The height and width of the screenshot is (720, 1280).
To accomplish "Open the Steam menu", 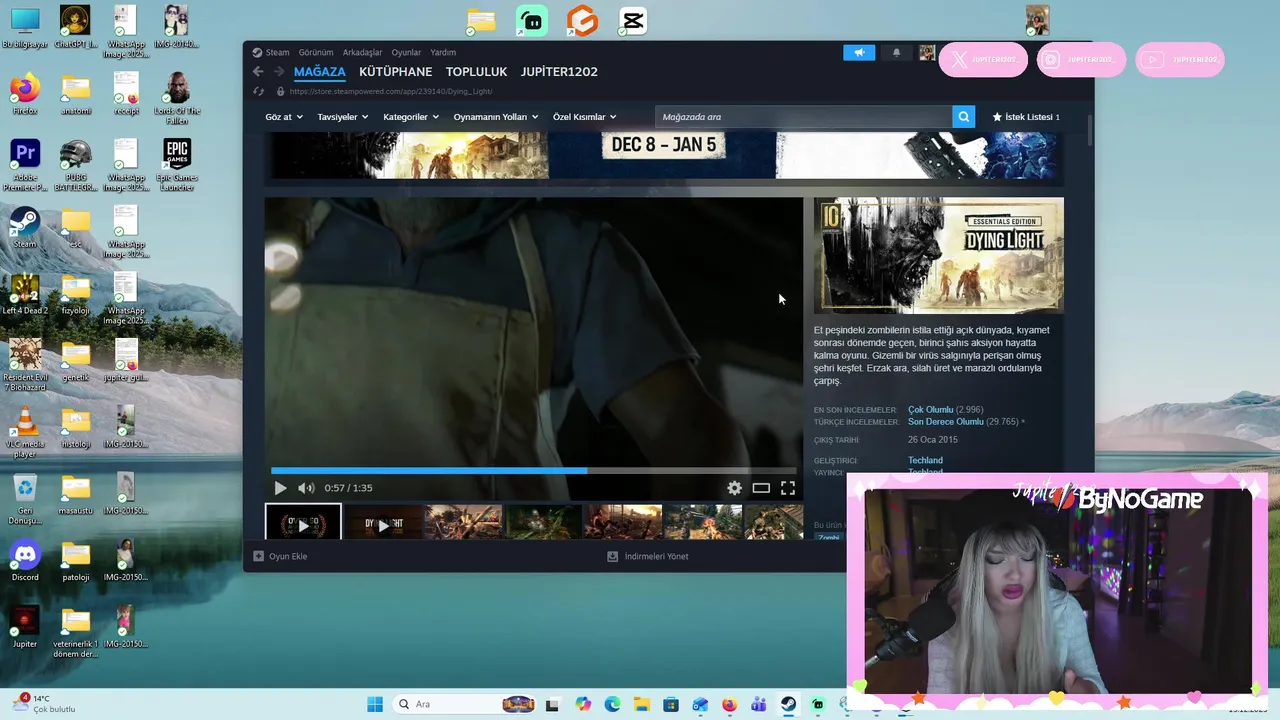I will tap(271, 52).
